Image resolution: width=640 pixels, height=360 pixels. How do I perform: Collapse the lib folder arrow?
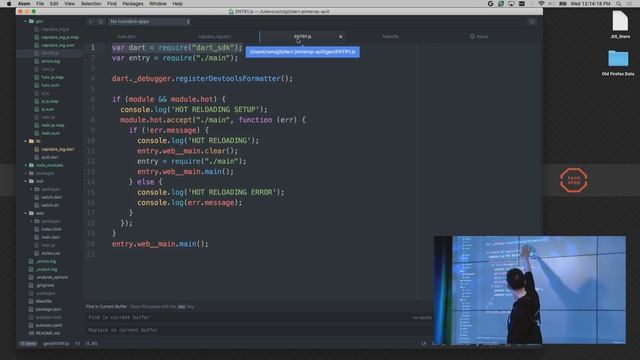[25, 141]
